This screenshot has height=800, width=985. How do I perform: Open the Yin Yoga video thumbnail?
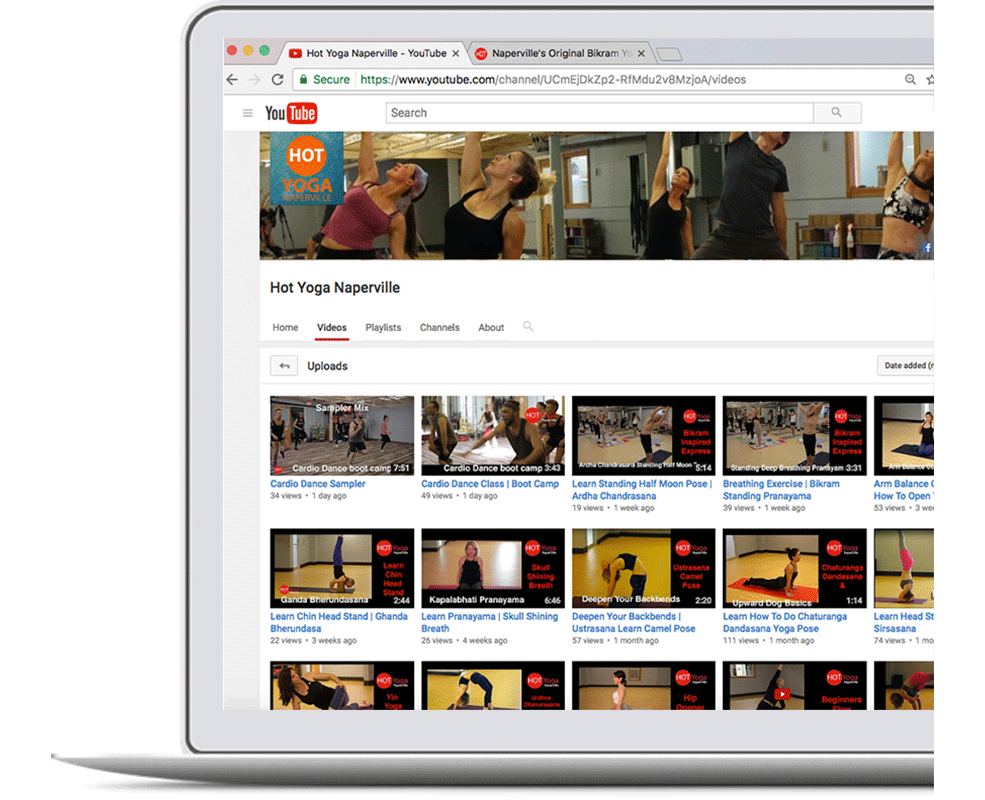pos(342,685)
